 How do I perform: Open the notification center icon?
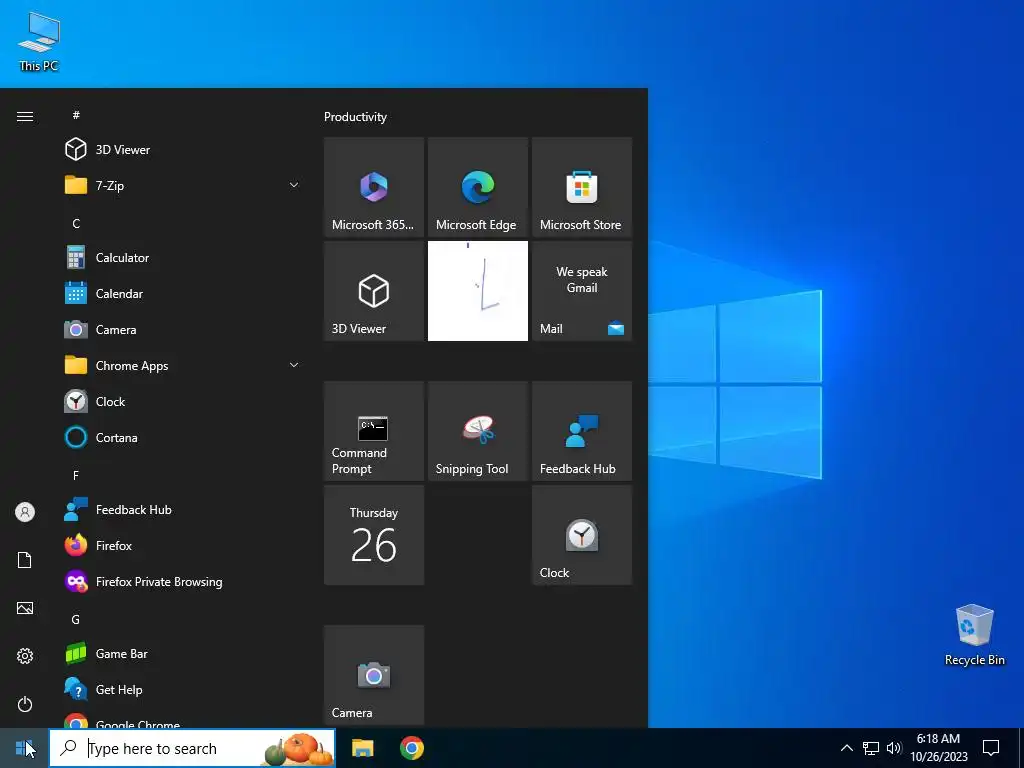[991, 748]
